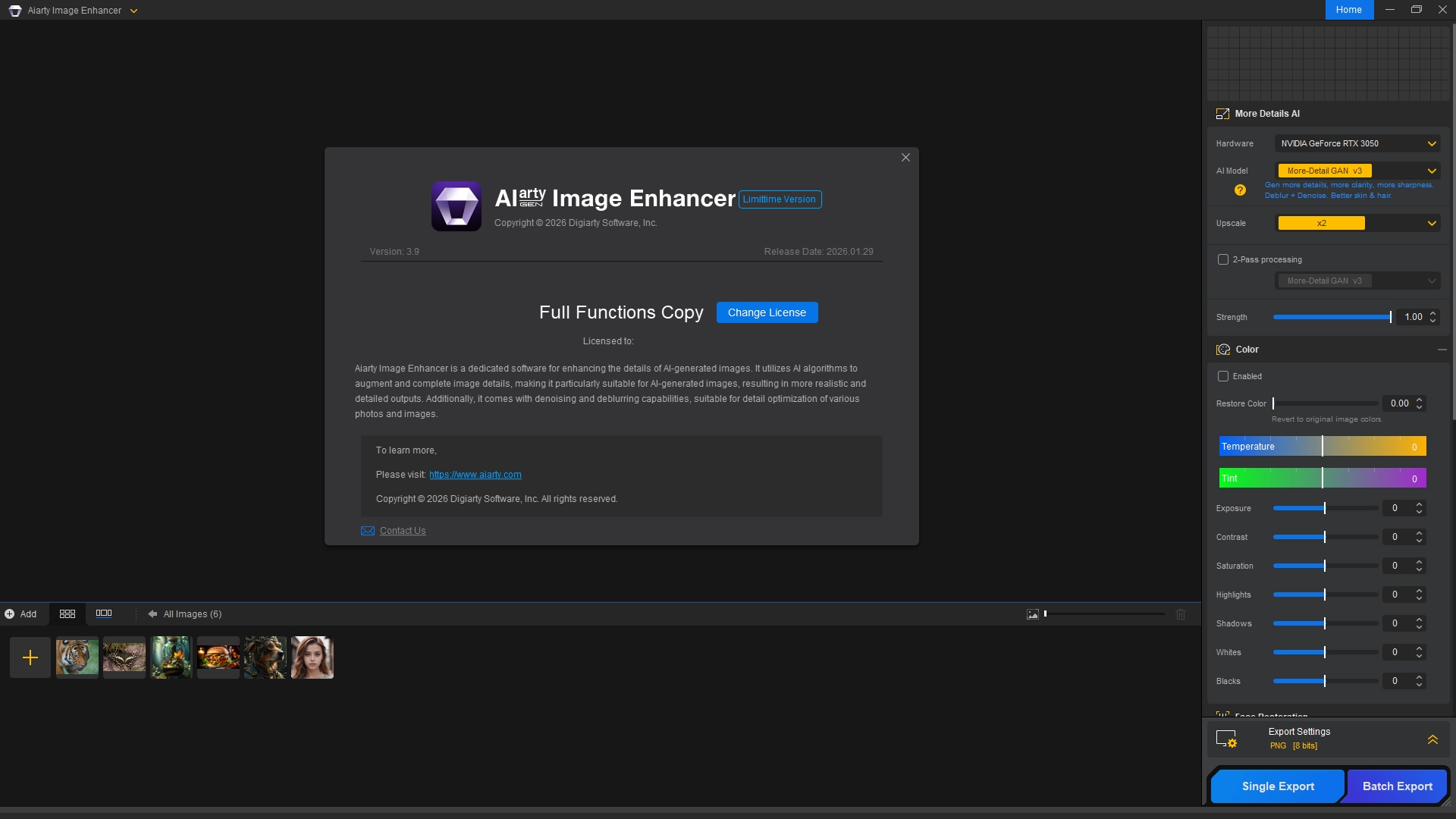Open the aiarty.com website link

pos(475,475)
